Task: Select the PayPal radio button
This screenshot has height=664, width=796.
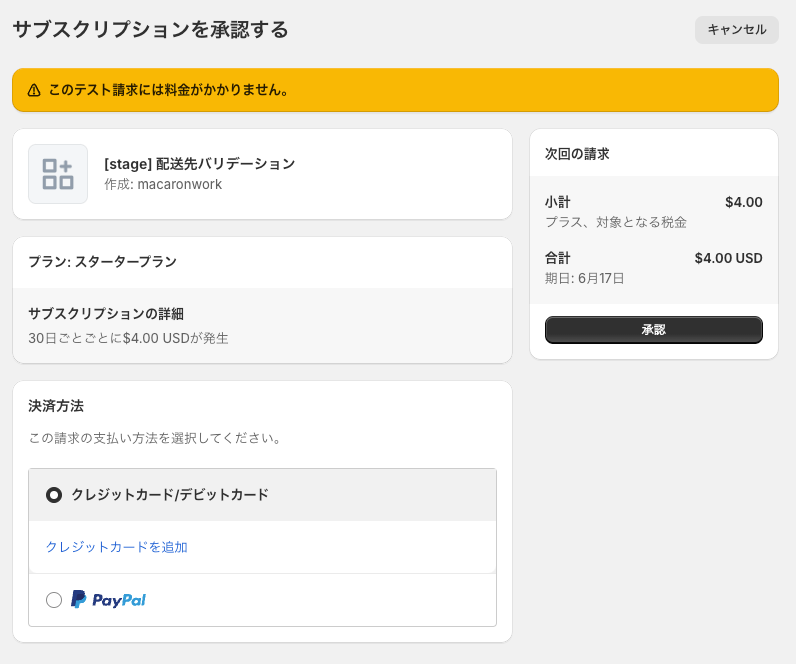Action: (54, 600)
